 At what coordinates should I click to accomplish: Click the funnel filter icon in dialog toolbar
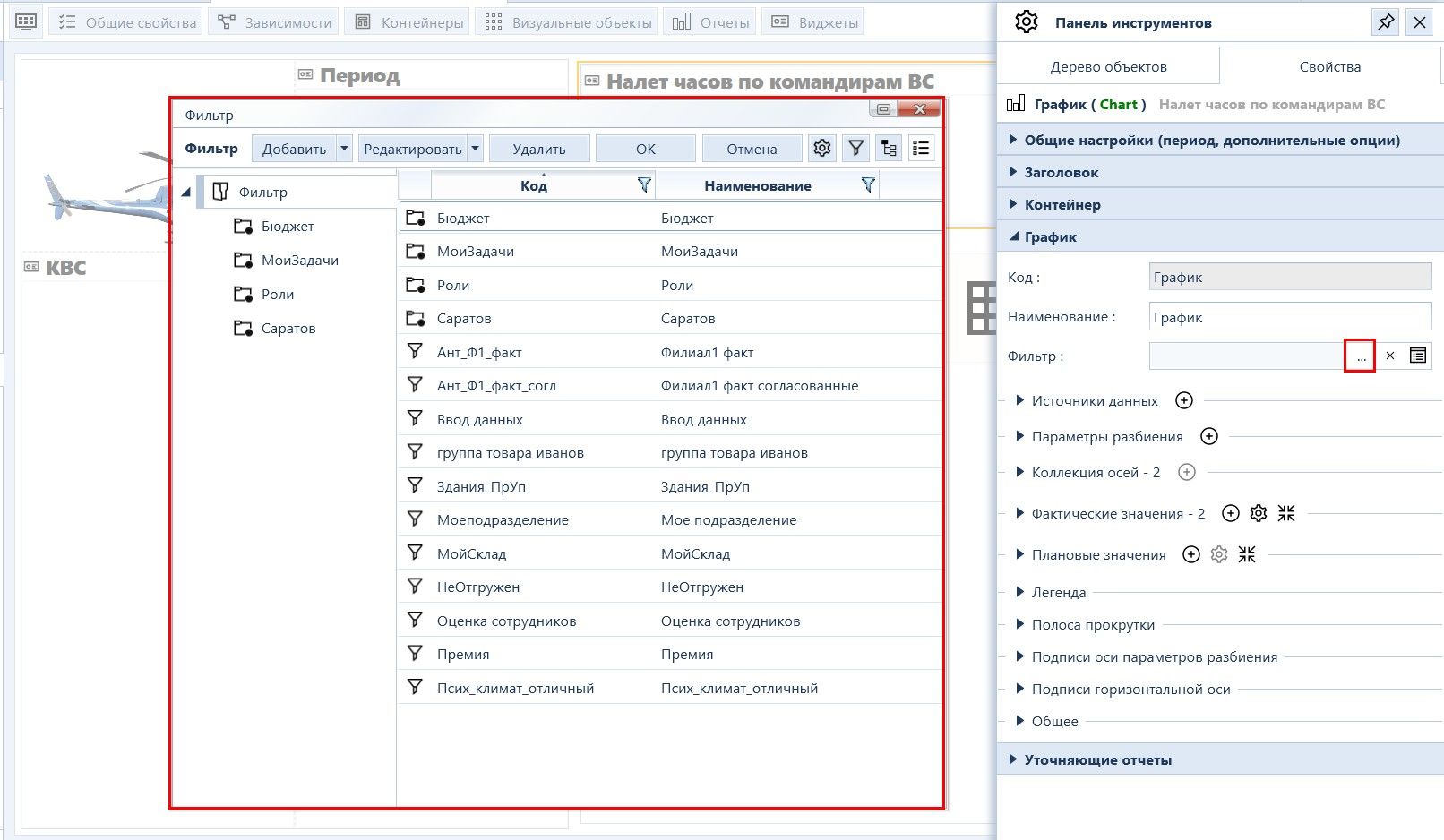[856, 149]
